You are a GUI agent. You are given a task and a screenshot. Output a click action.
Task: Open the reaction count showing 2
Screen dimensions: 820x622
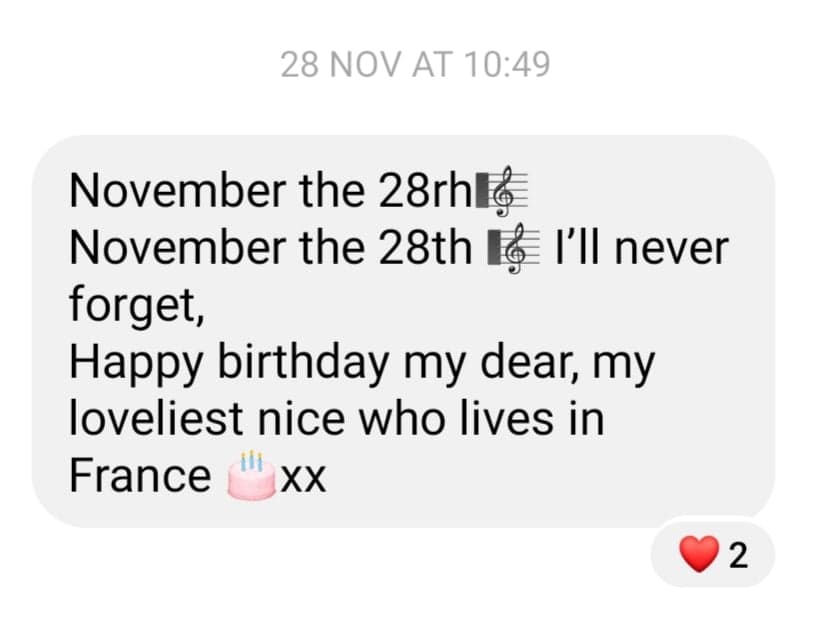click(x=738, y=556)
